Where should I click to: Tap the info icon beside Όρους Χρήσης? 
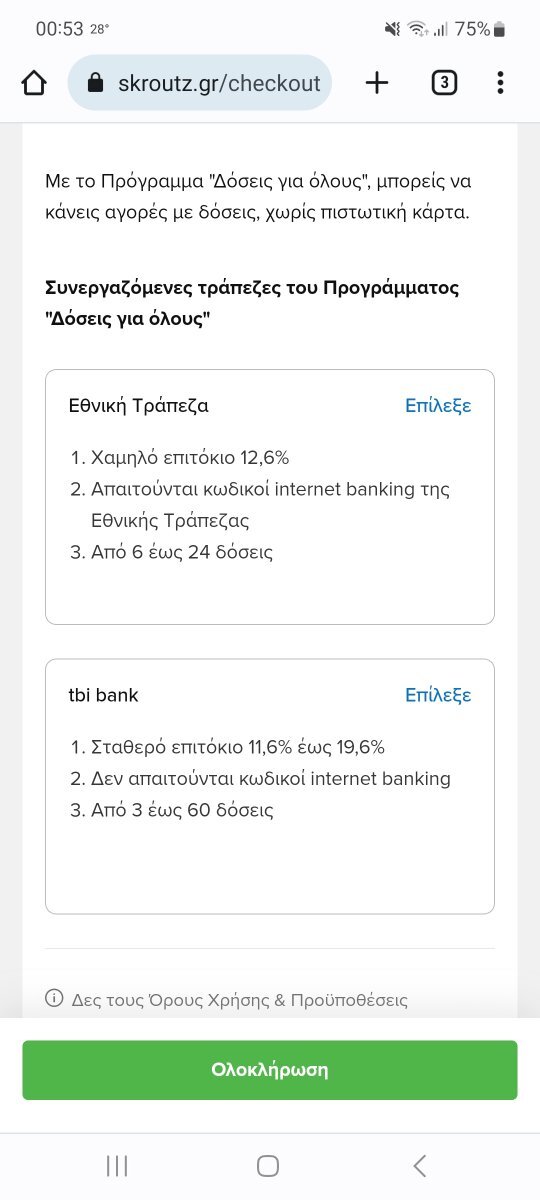pos(54,999)
